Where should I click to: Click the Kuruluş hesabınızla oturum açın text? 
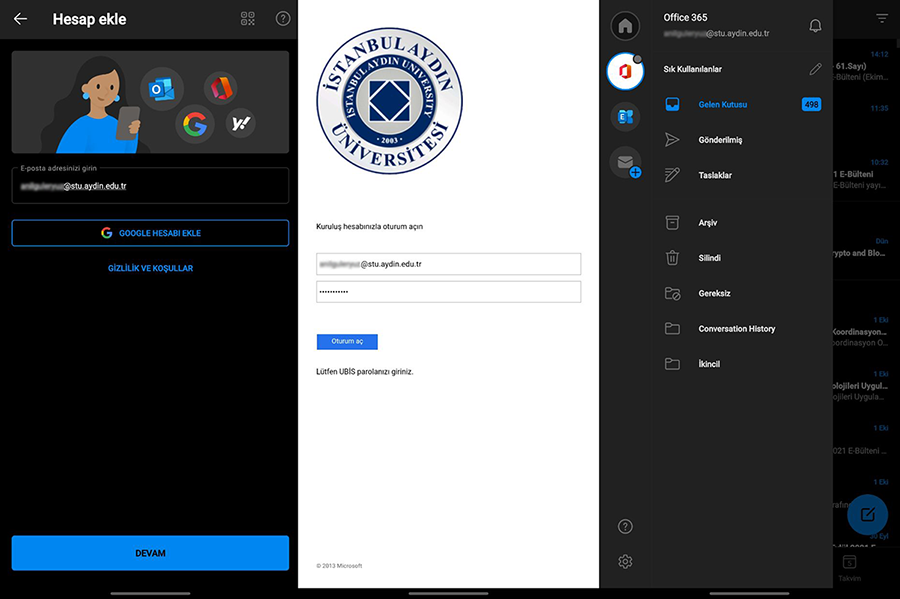click(370, 227)
